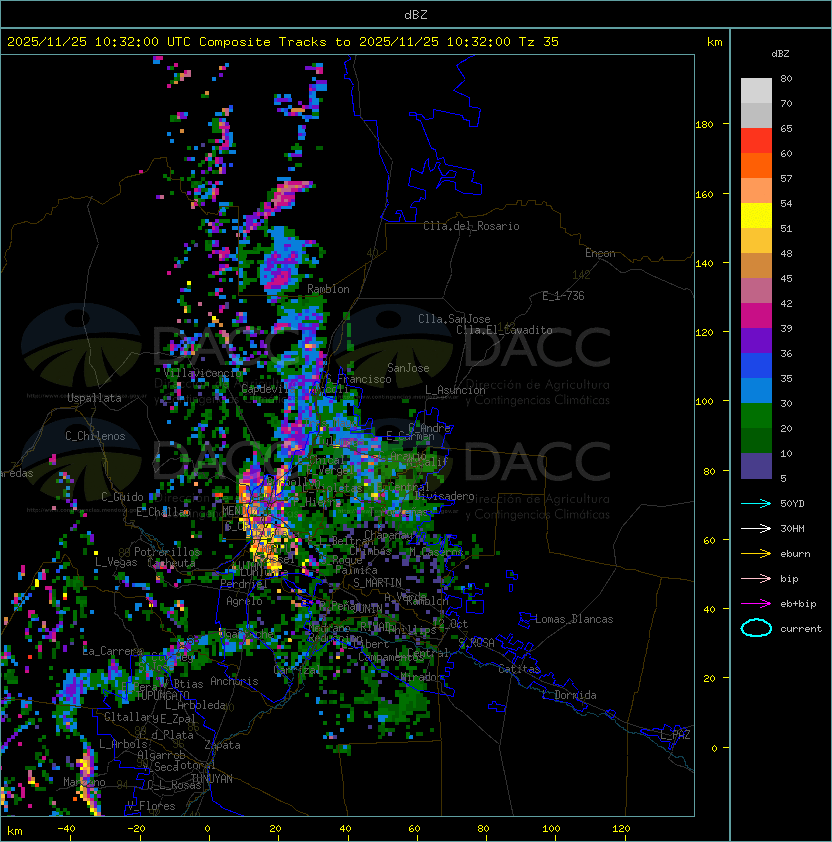This screenshot has height=842, width=832.
Task: Click the '180' tick on the vertical km axis
Action: click(704, 125)
